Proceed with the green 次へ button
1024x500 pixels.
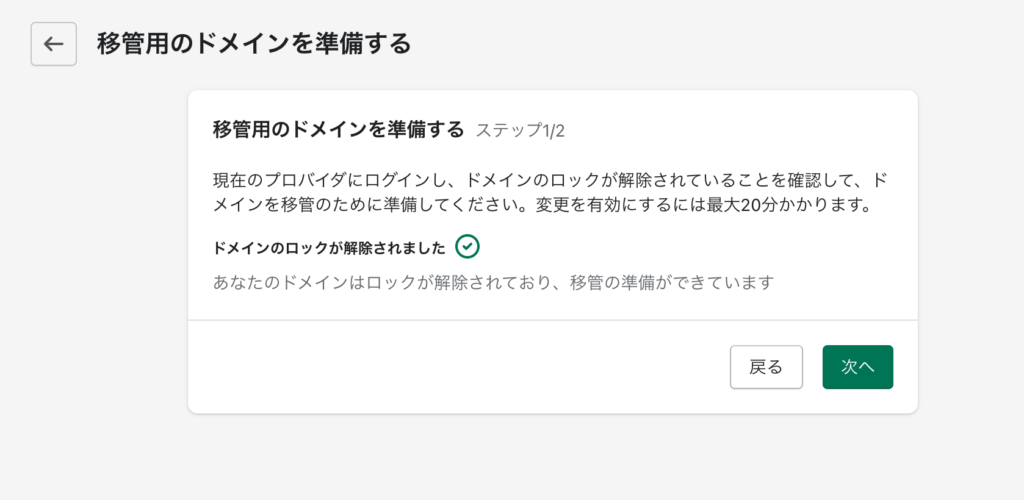(x=857, y=367)
